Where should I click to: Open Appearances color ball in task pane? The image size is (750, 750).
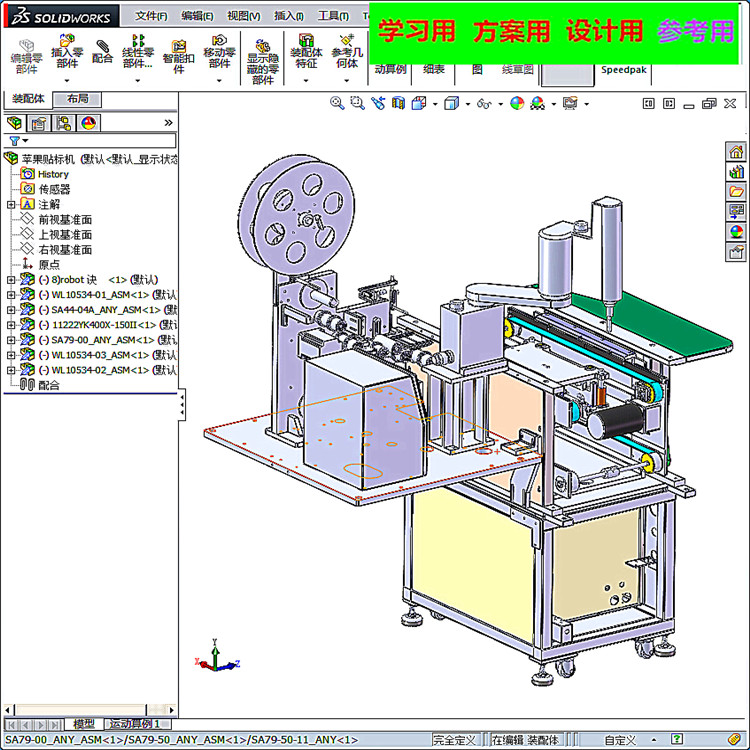point(736,232)
